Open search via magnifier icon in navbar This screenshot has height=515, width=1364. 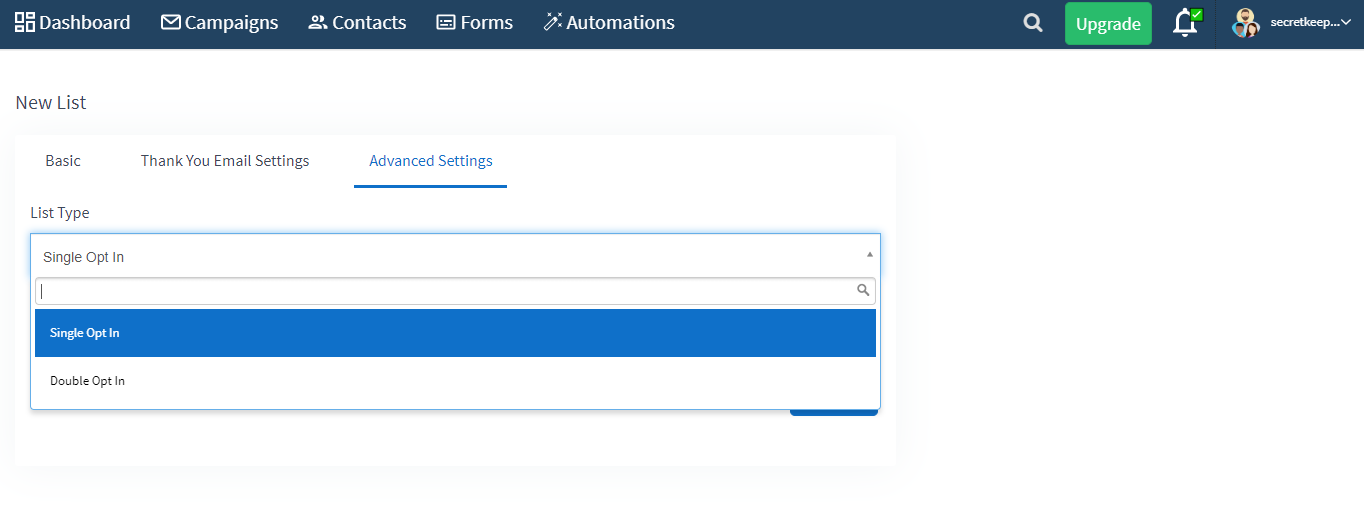point(1033,23)
